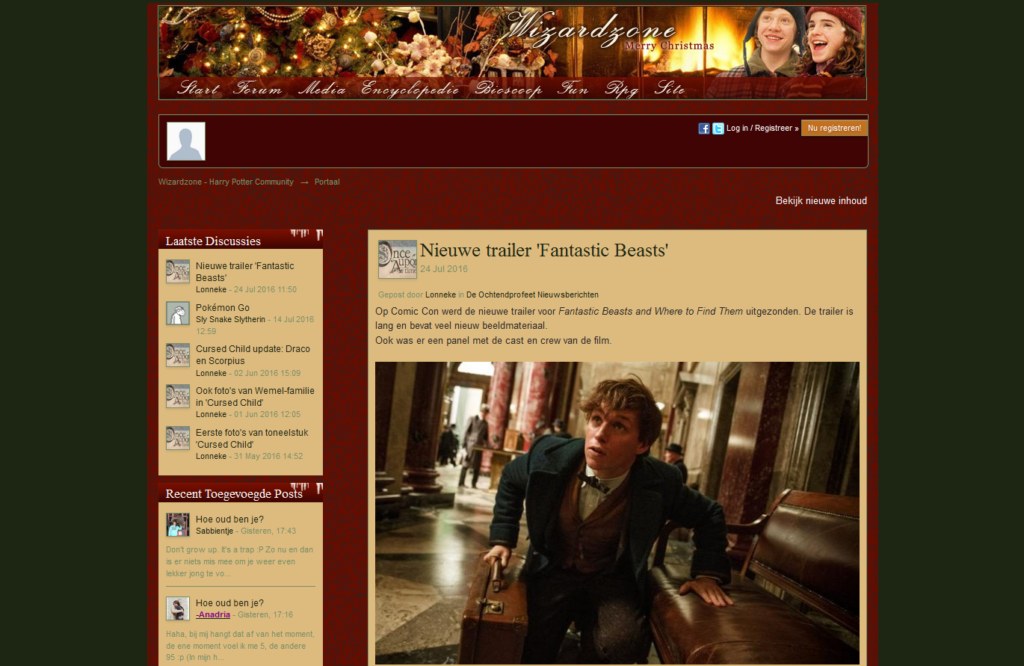Open 'Nieuwe trailer Fantastic Beasts' article title
1024x666 pixels.
(543, 251)
